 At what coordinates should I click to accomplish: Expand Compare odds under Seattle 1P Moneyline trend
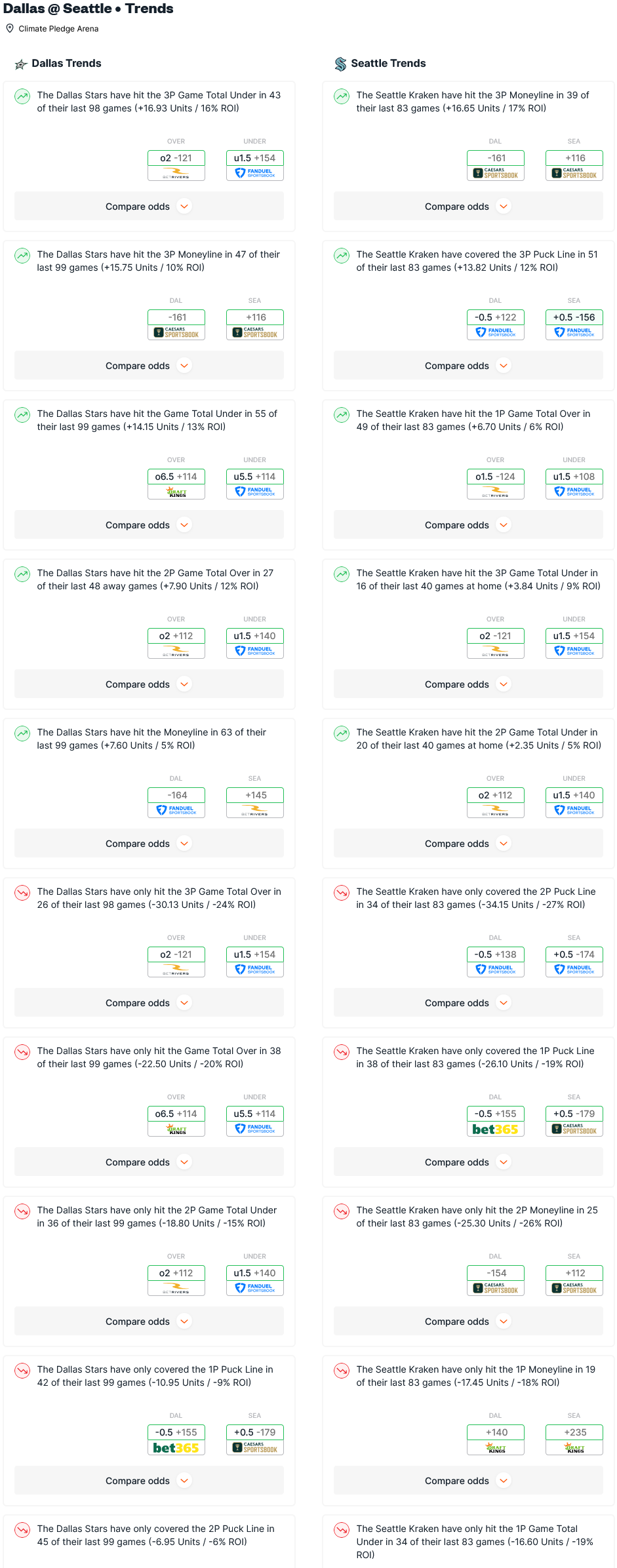pos(468,1481)
